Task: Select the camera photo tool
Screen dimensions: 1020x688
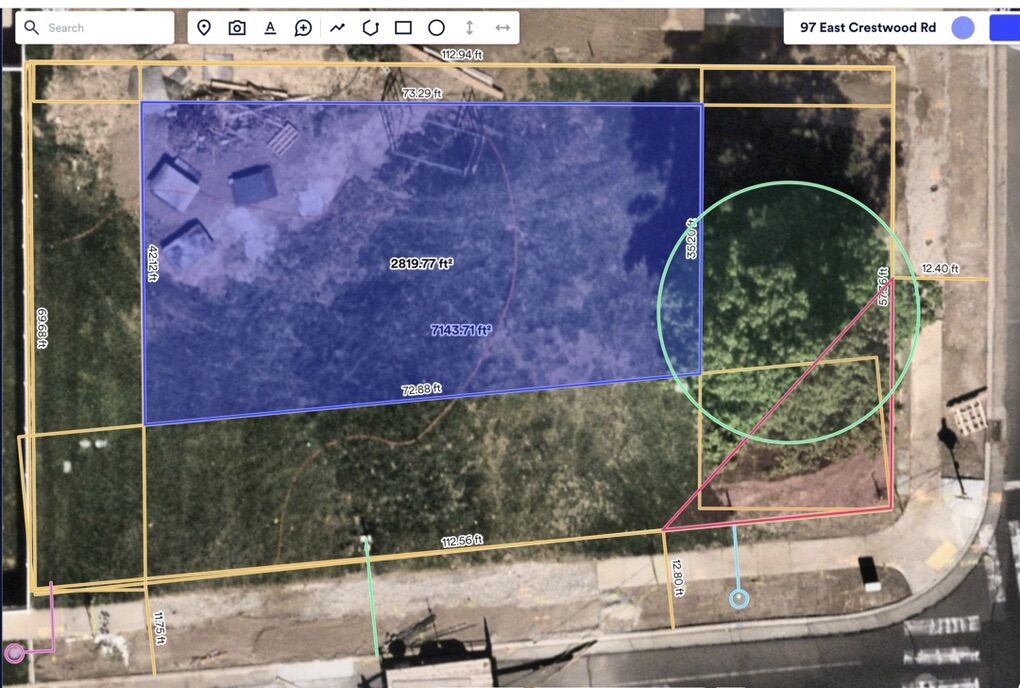Action: click(237, 28)
